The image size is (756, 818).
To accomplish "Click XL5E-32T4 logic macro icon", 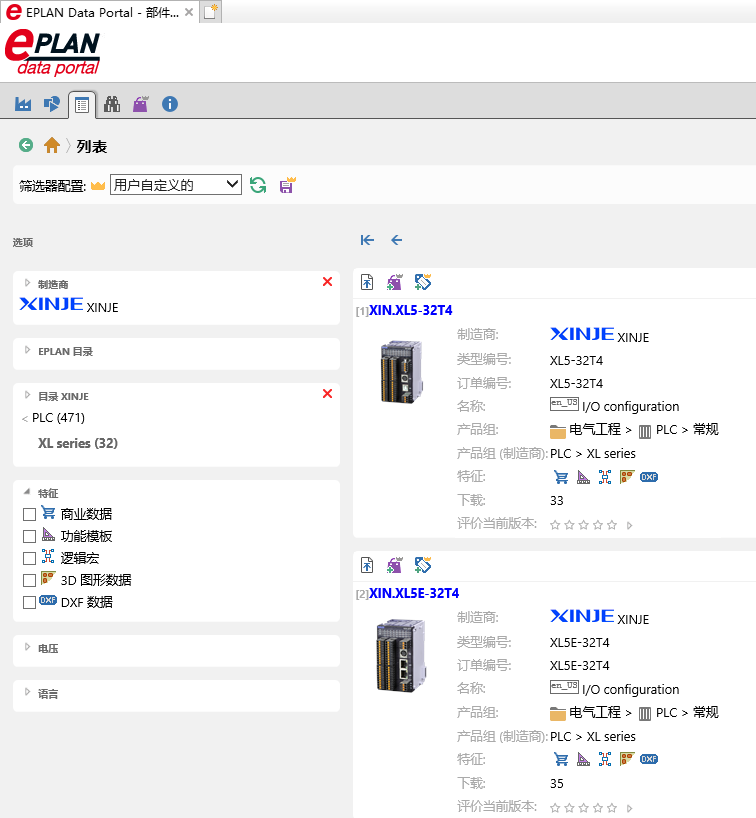I will click(605, 759).
